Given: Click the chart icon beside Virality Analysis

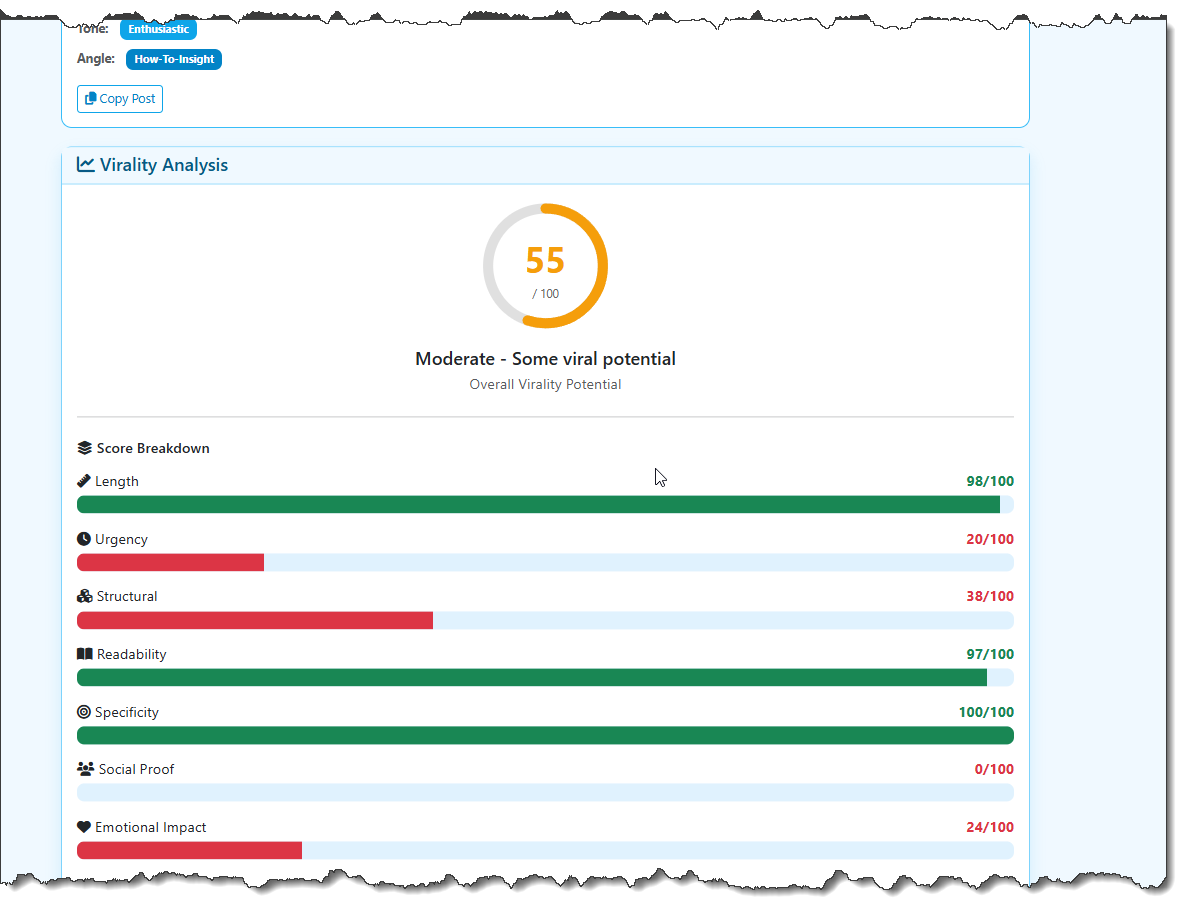Looking at the screenshot, I should pos(86,164).
